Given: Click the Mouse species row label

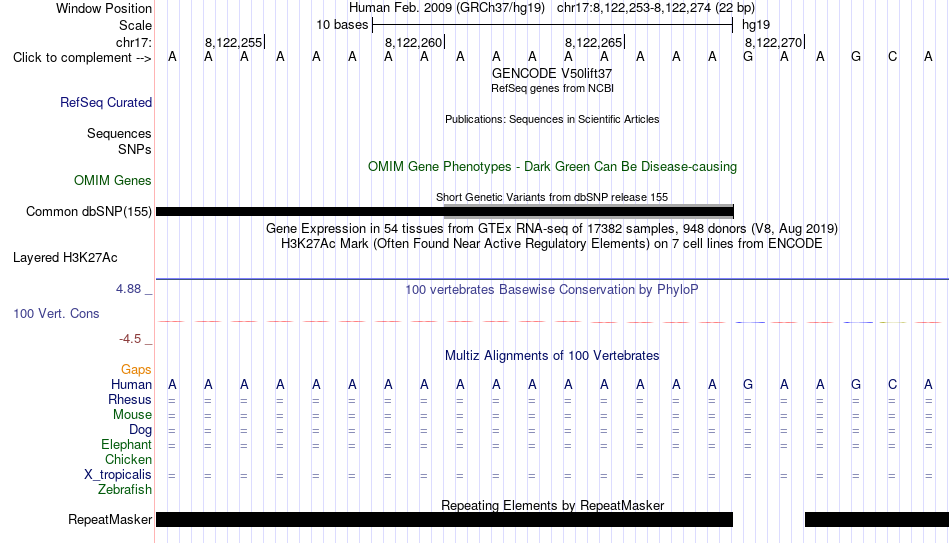Looking at the screenshot, I should coord(133,415).
